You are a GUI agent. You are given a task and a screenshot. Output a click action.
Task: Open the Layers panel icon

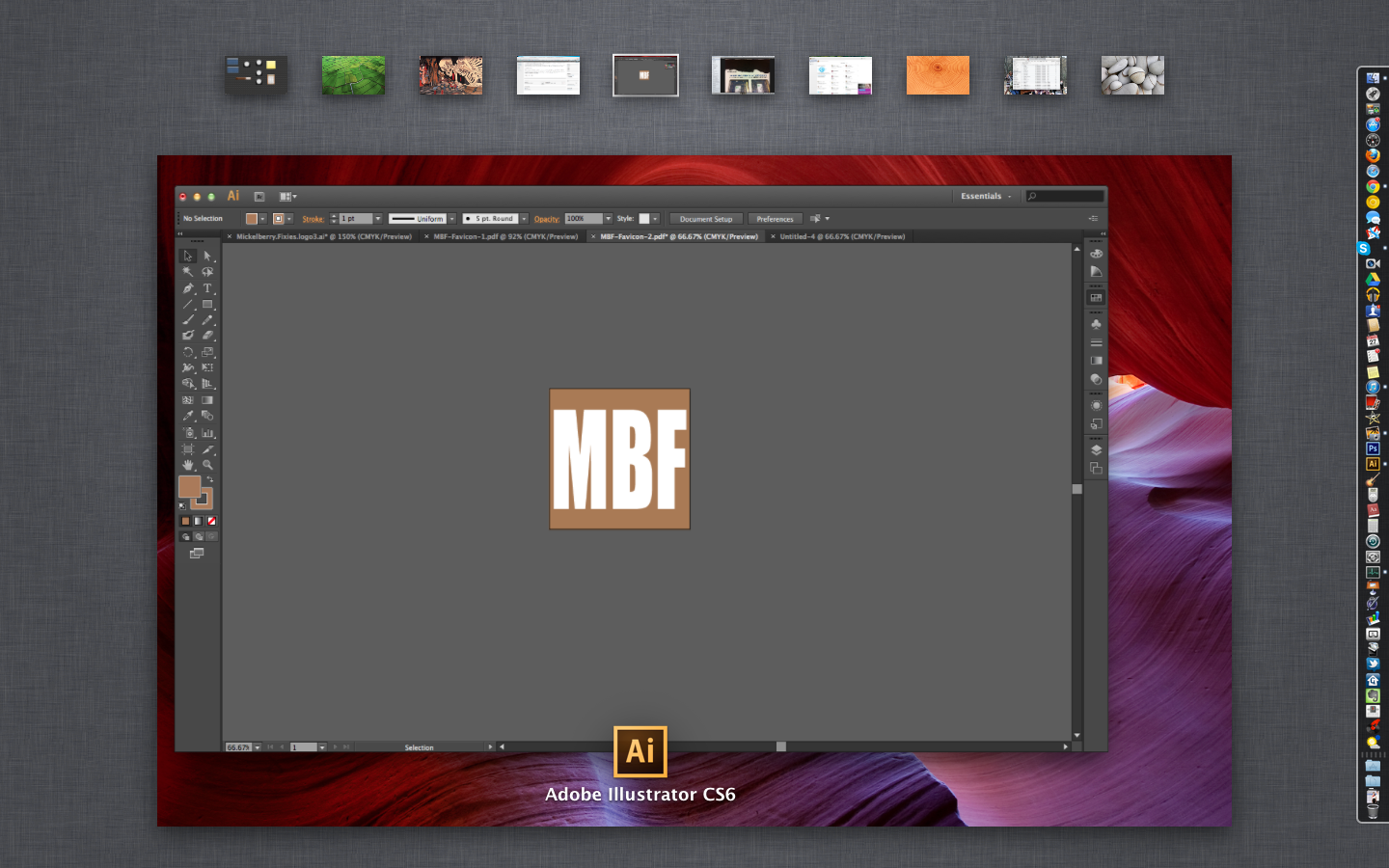[1096, 450]
